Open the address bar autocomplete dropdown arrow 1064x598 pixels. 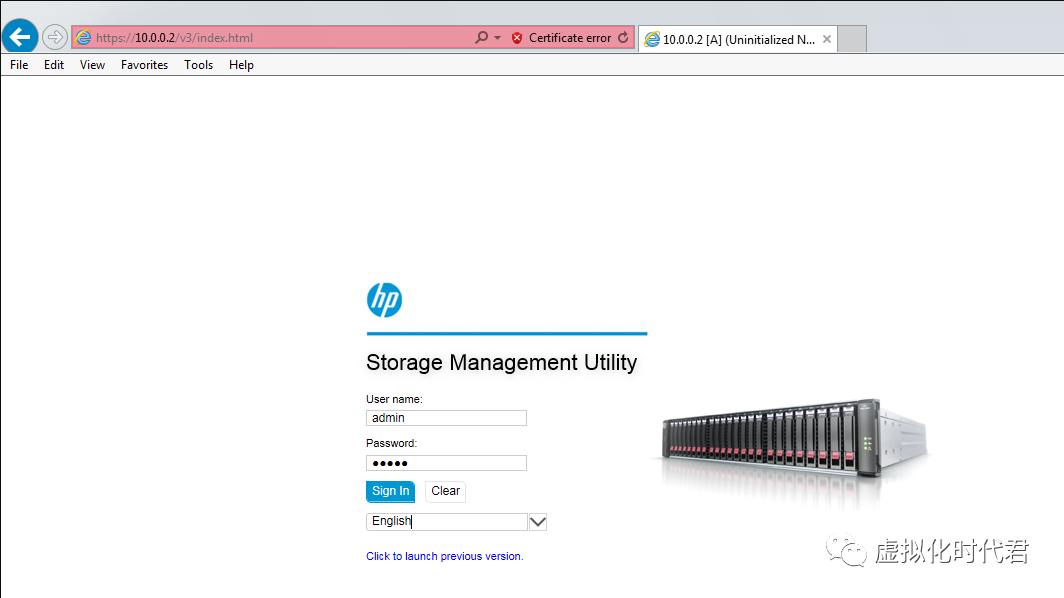[497, 38]
